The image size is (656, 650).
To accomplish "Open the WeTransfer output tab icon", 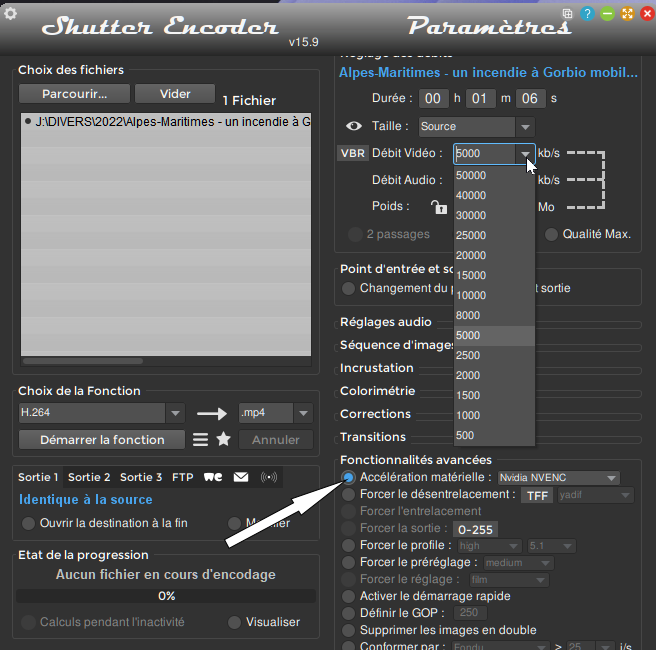I will point(213,477).
